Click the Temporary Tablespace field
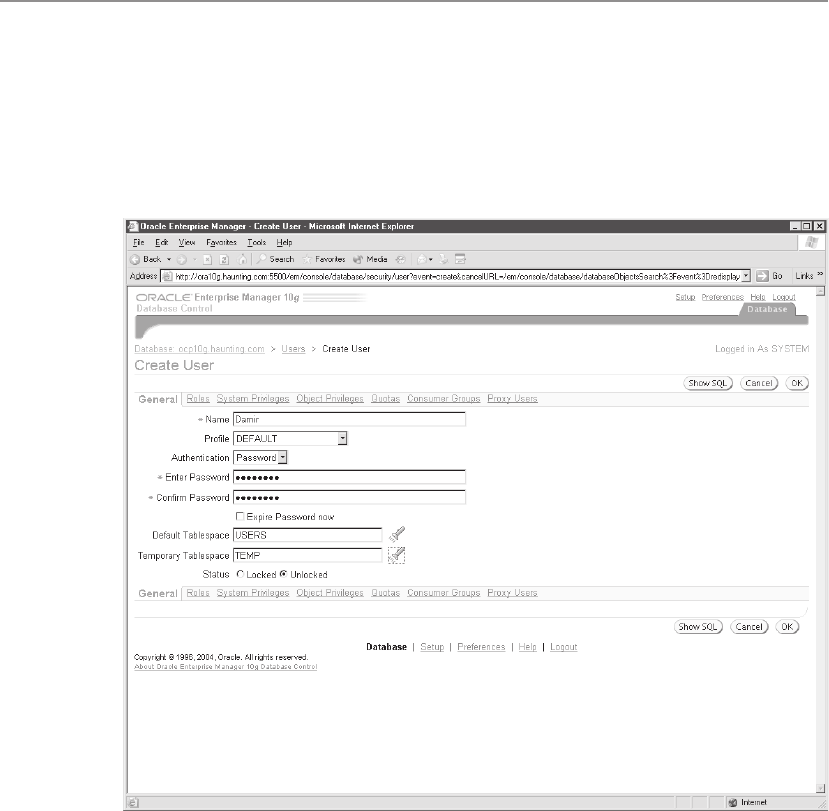Image resolution: width=829 pixels, height=811 pixels. 307,556
